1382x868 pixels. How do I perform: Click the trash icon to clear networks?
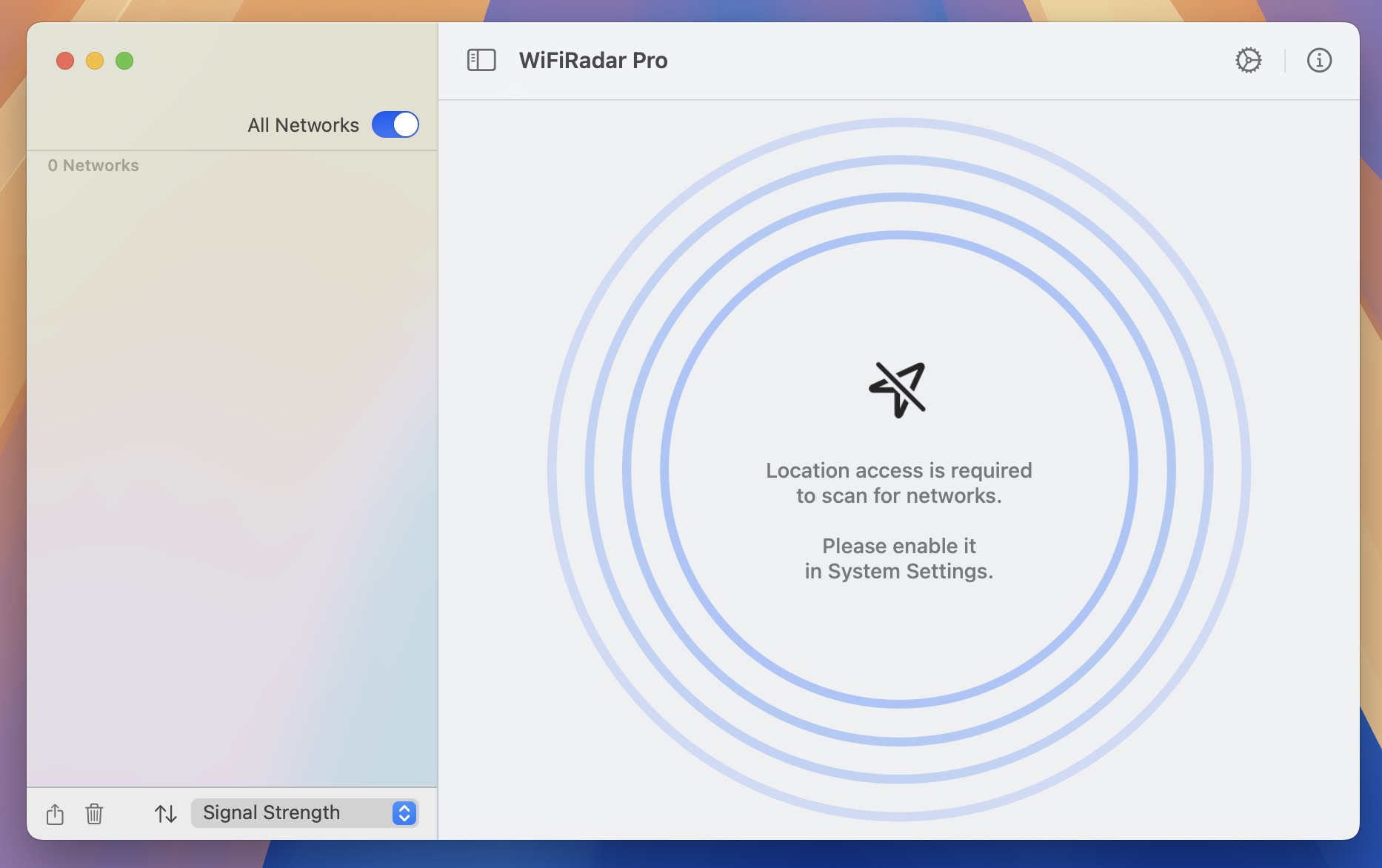tap(95, 813)
